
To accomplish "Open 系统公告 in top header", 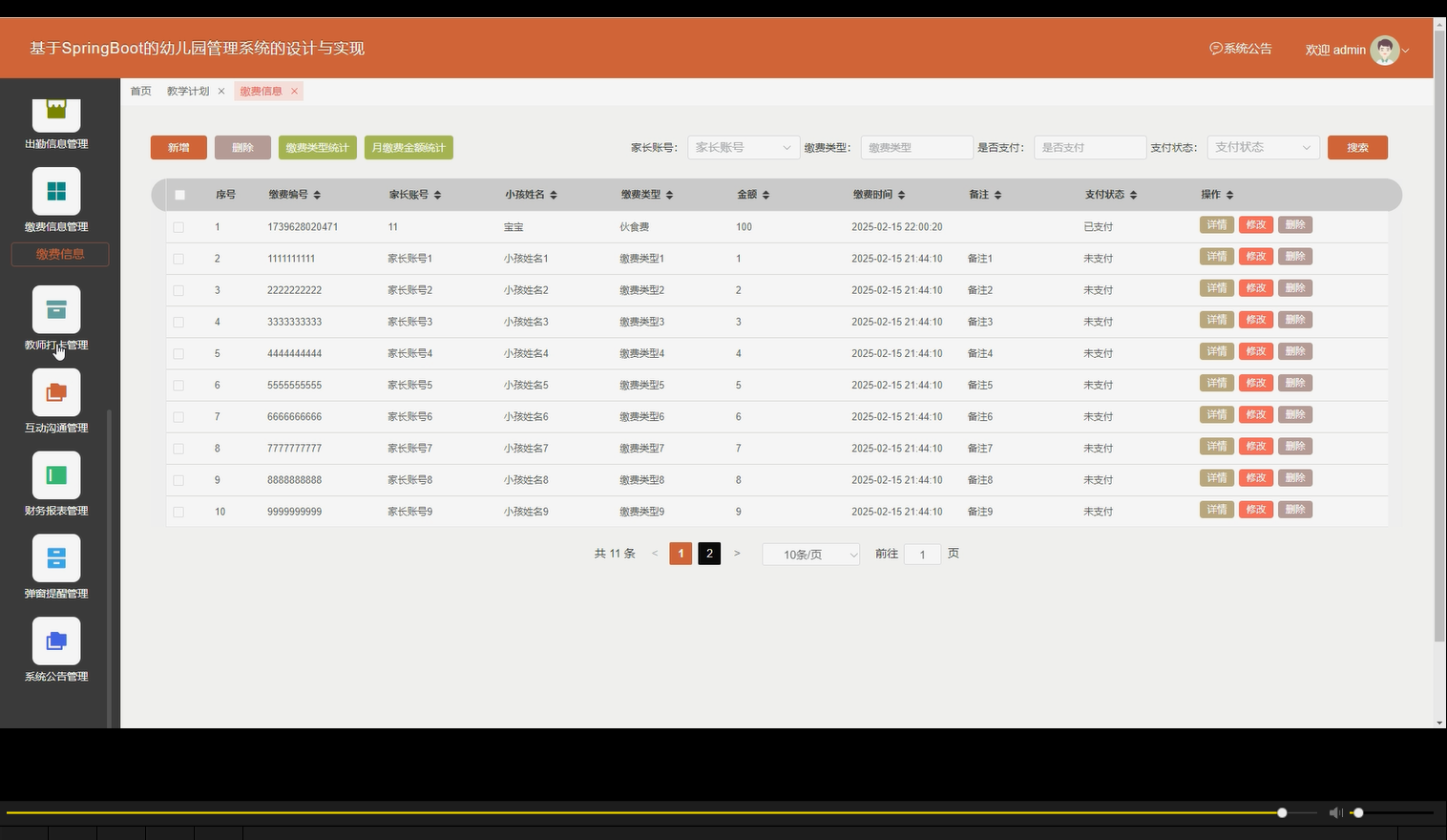I will (1241, 49).
